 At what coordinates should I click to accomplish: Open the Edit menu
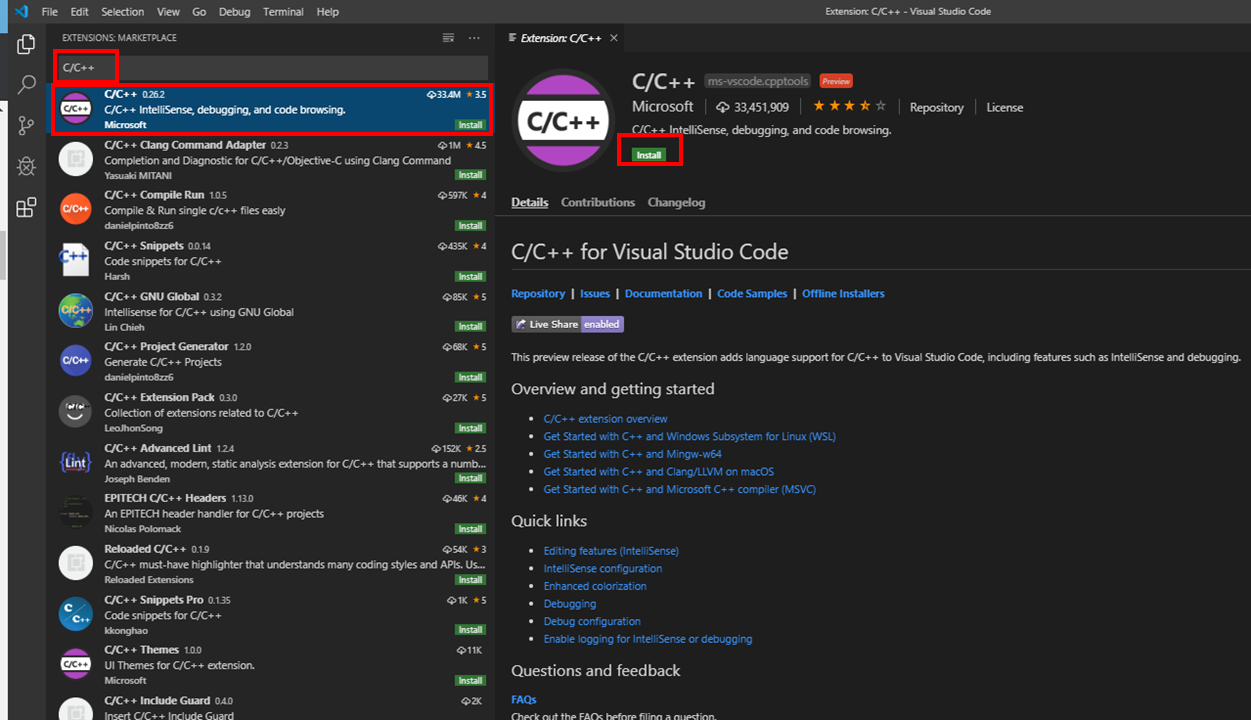tap(80, 12)
